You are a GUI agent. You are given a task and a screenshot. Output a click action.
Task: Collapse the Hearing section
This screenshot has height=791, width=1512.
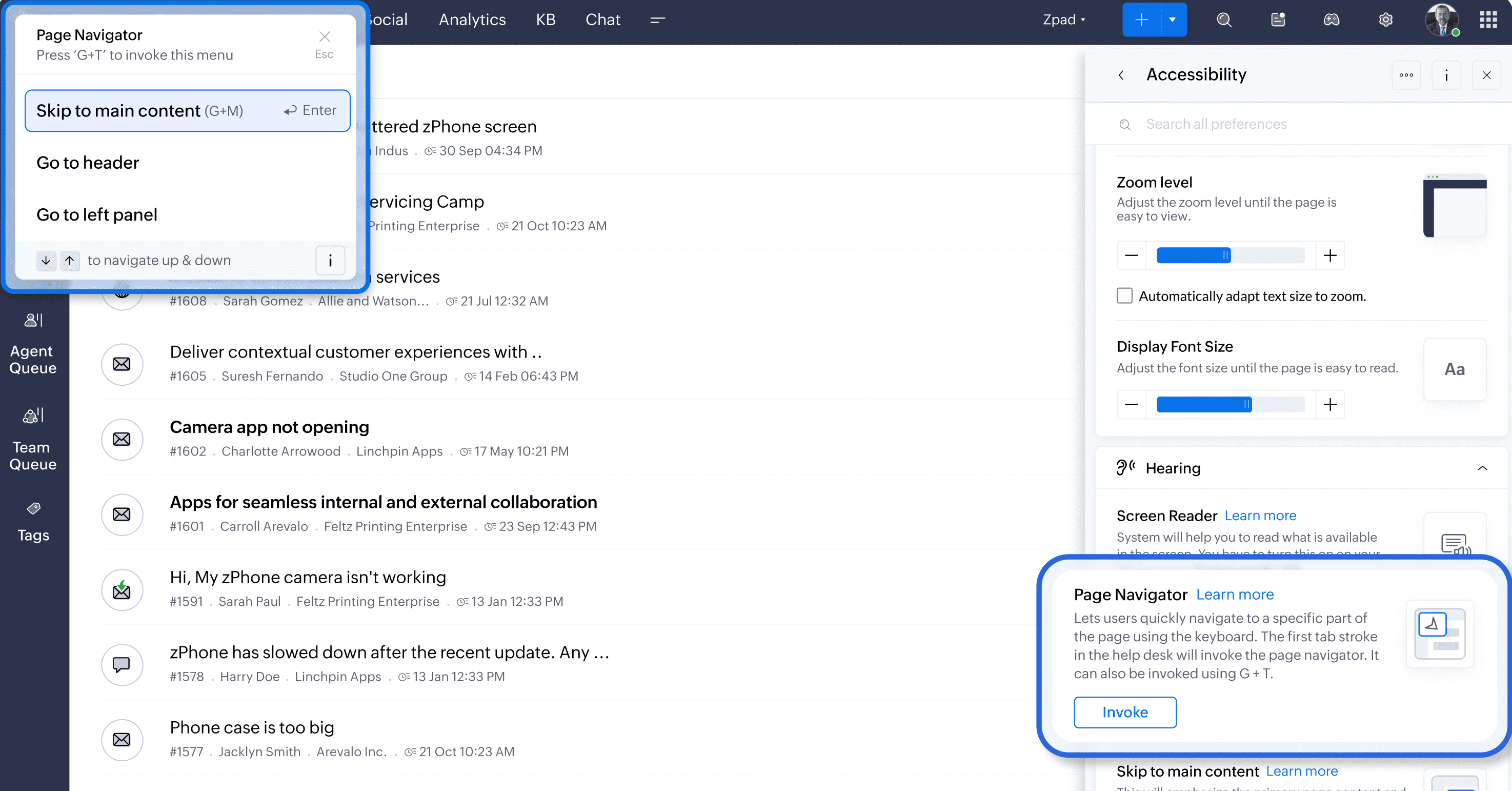click(x=1482, y=468)
